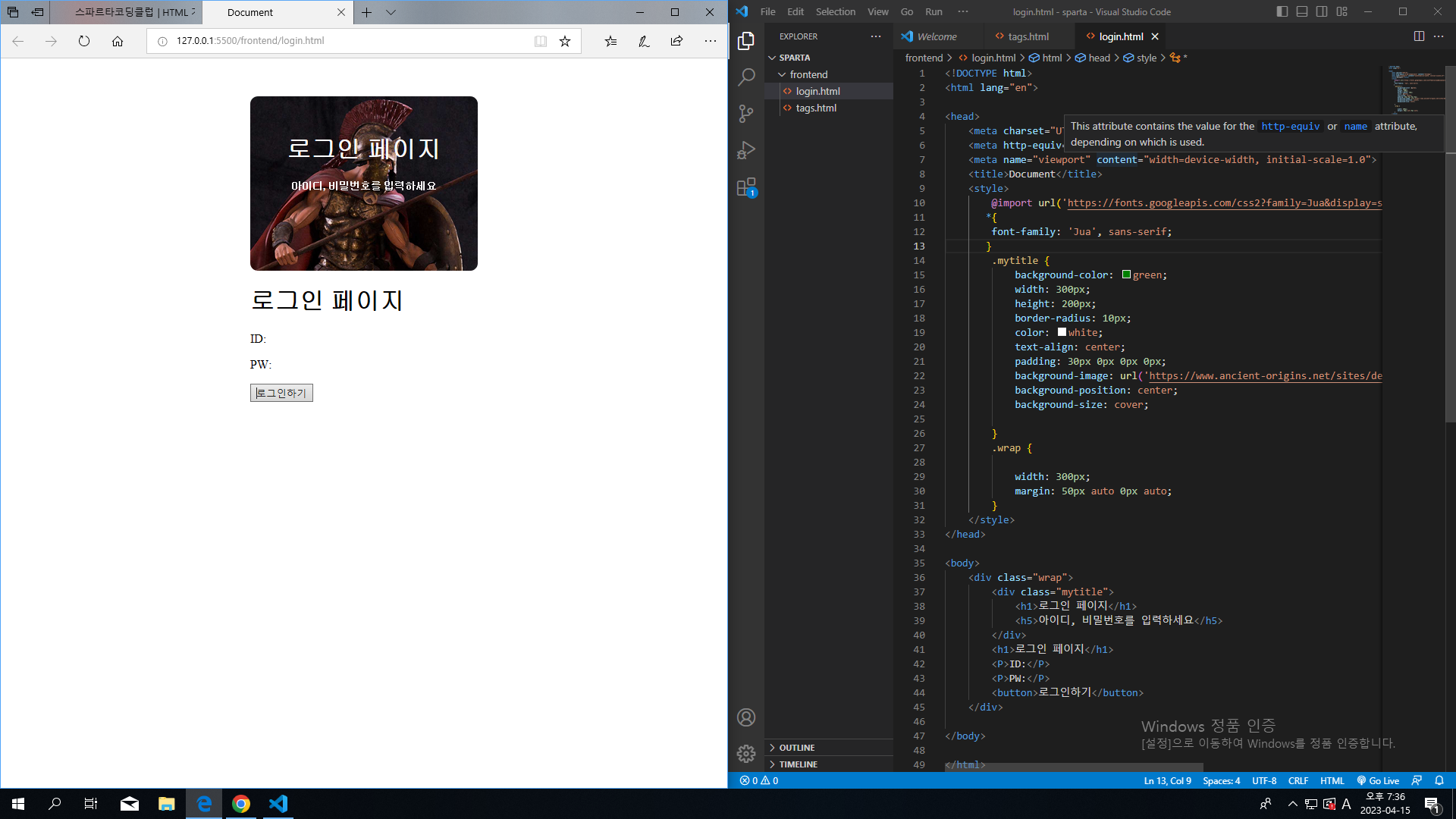Change the UTF-8 encoding setting
1456x819 pixels.
pos(1264,780)
